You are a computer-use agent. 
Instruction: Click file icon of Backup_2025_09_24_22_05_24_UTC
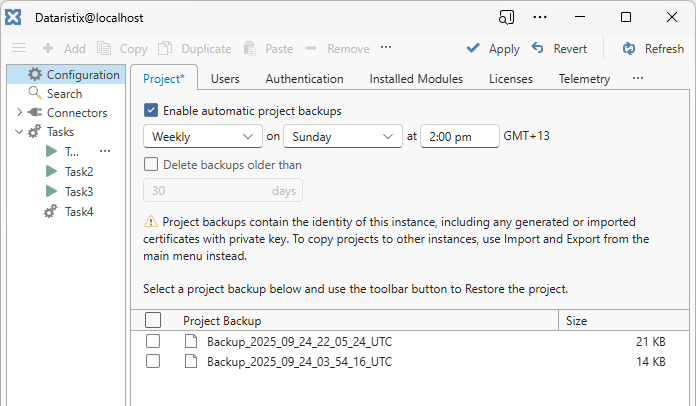click(x=191, y=341)
